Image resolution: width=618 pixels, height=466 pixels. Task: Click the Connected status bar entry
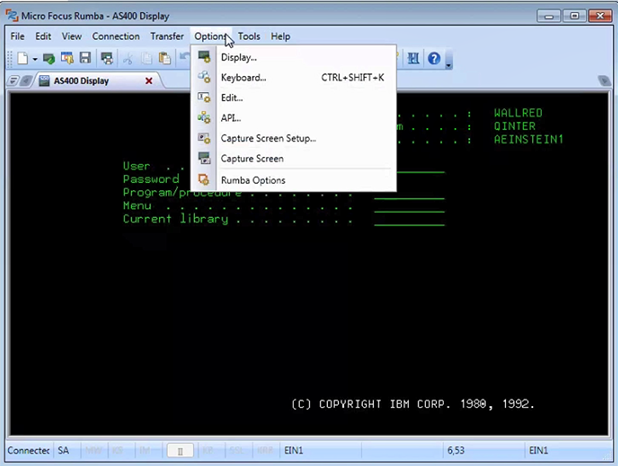tap(28, 450)
